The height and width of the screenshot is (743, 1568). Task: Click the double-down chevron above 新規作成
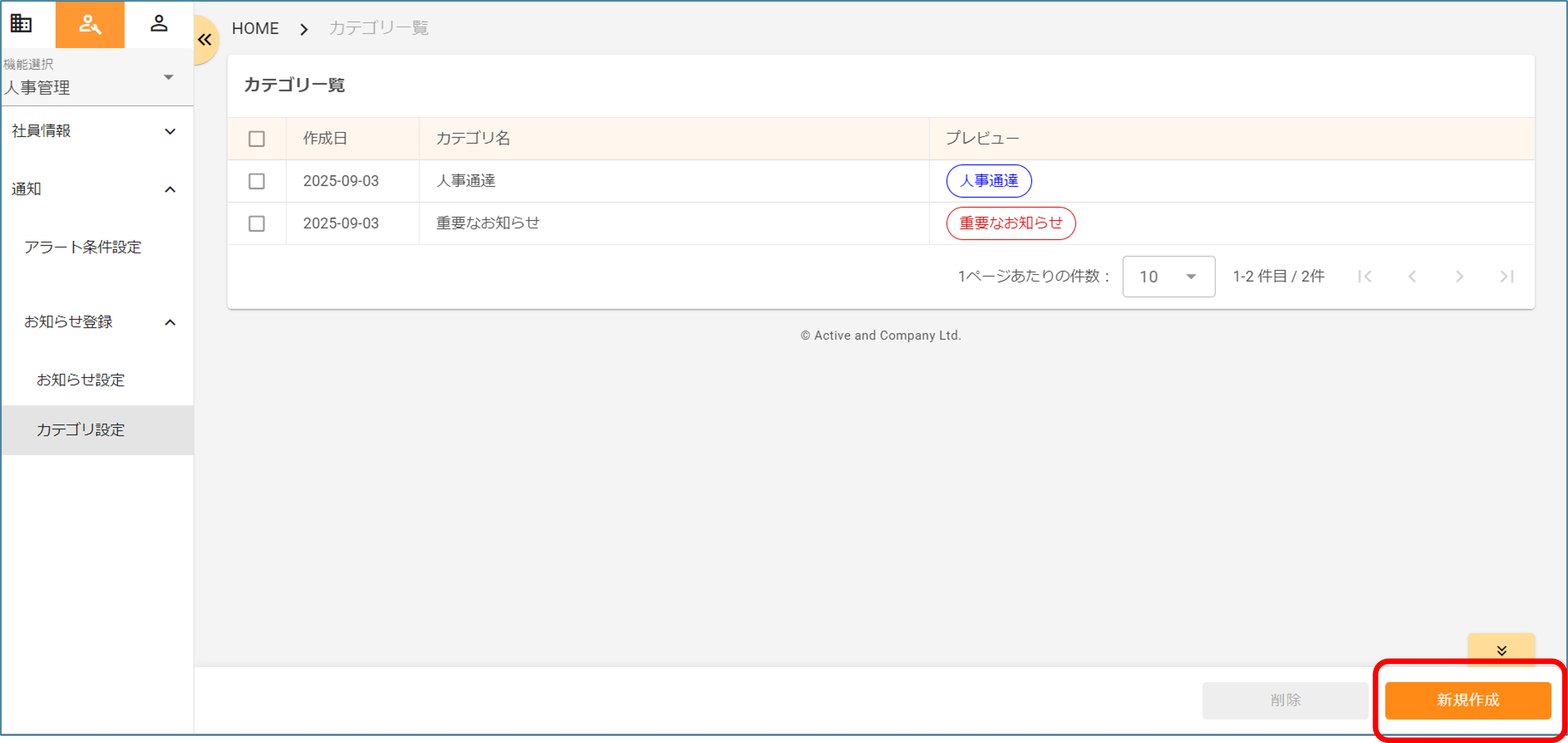(x=1501, y=650)
